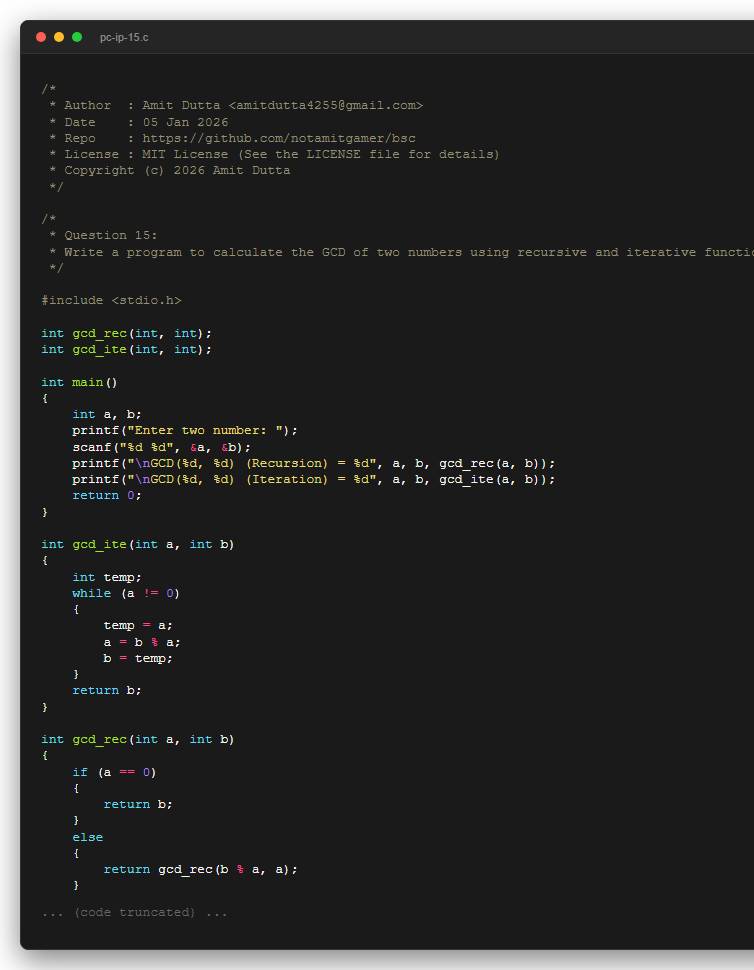Click the printf line with '(Iteration)'
This screenshot has height=970, width=754.
(x=314, y=479)
